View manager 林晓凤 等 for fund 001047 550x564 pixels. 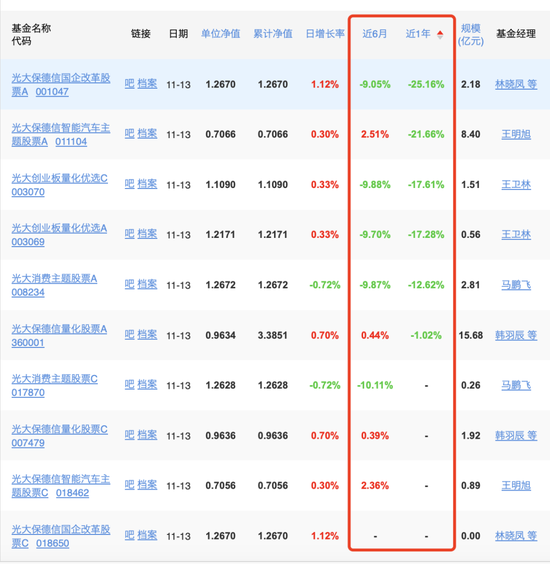[x=516, y=85]
